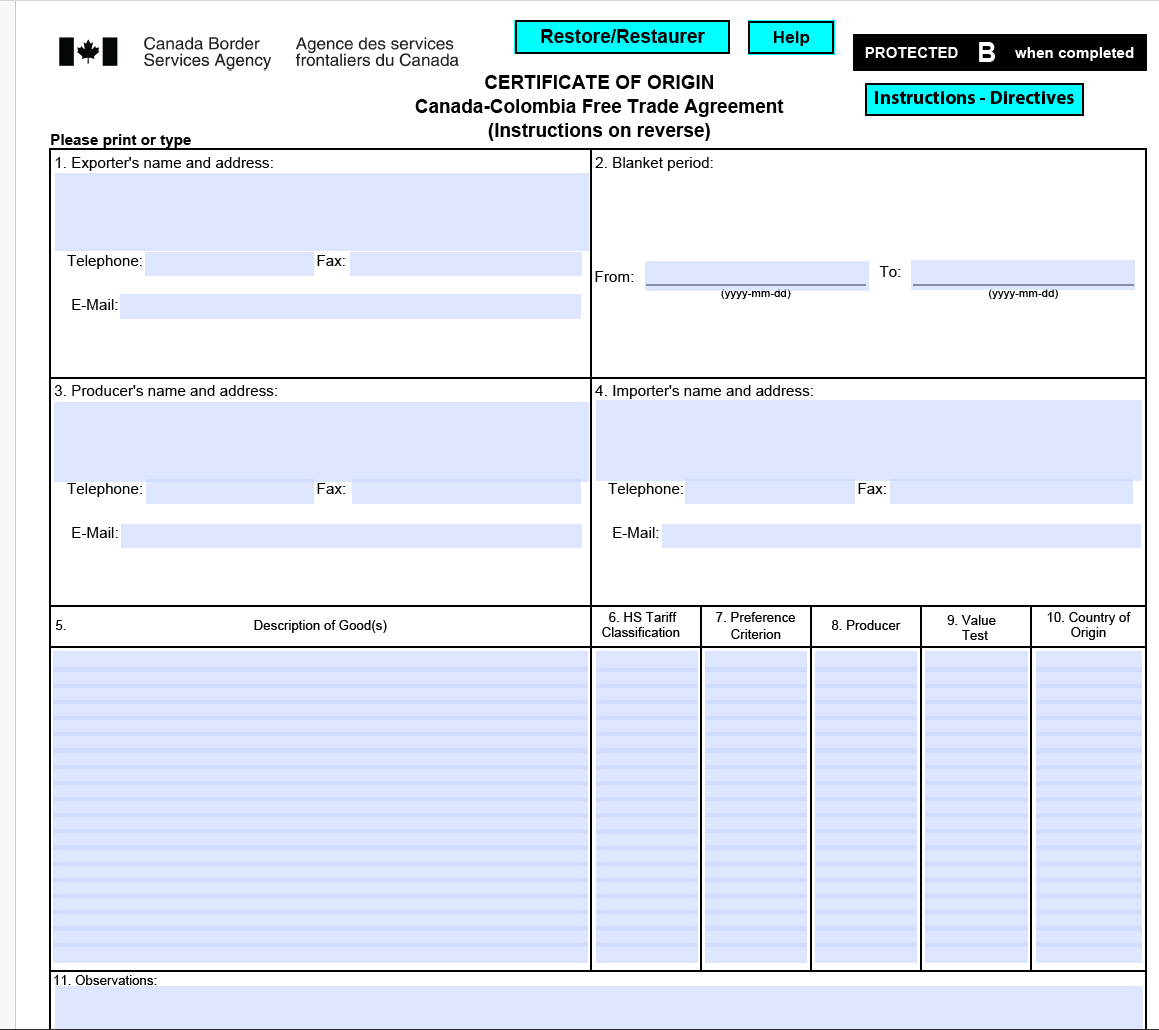Click the Exporter's Fax field

466,263
